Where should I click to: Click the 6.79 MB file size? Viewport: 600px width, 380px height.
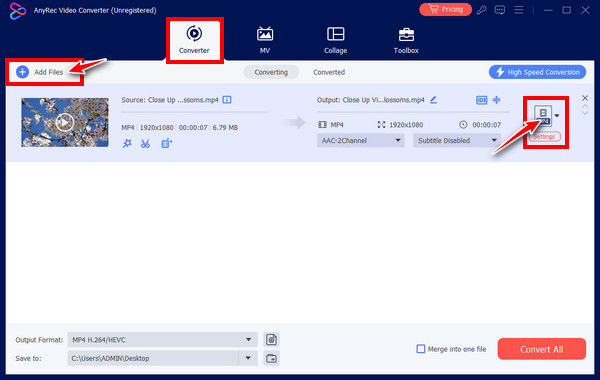(x=225, y=127)
